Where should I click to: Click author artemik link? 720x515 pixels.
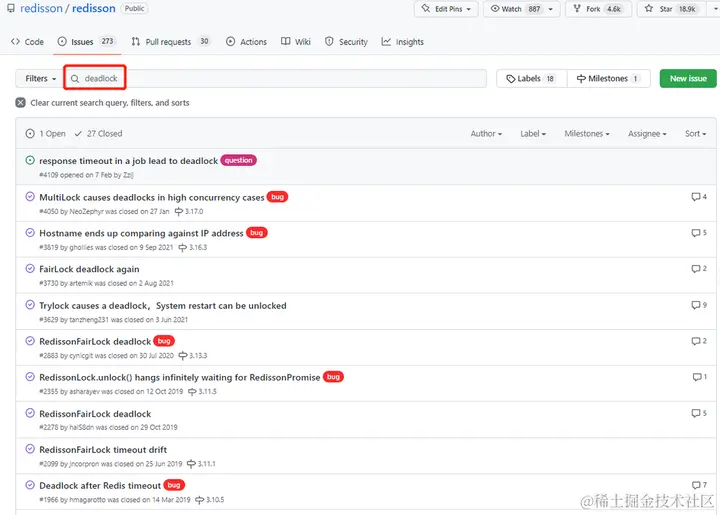coord(81,283)
